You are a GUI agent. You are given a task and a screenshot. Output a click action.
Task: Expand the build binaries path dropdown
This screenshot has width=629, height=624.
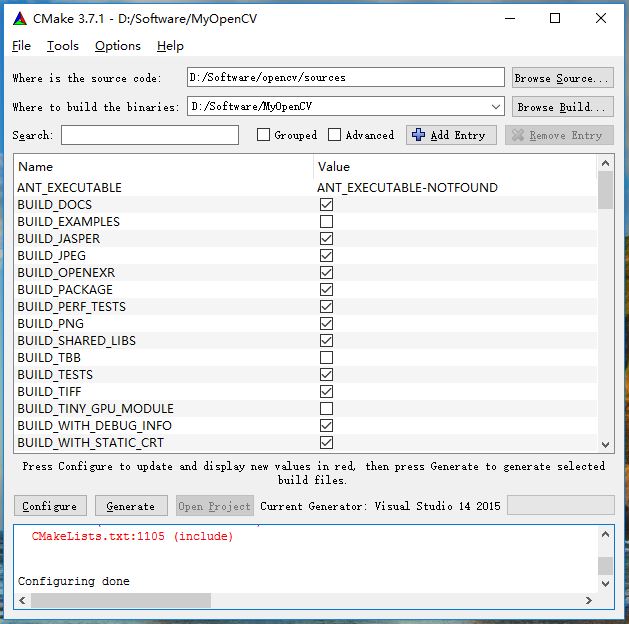tap(496, 107)
